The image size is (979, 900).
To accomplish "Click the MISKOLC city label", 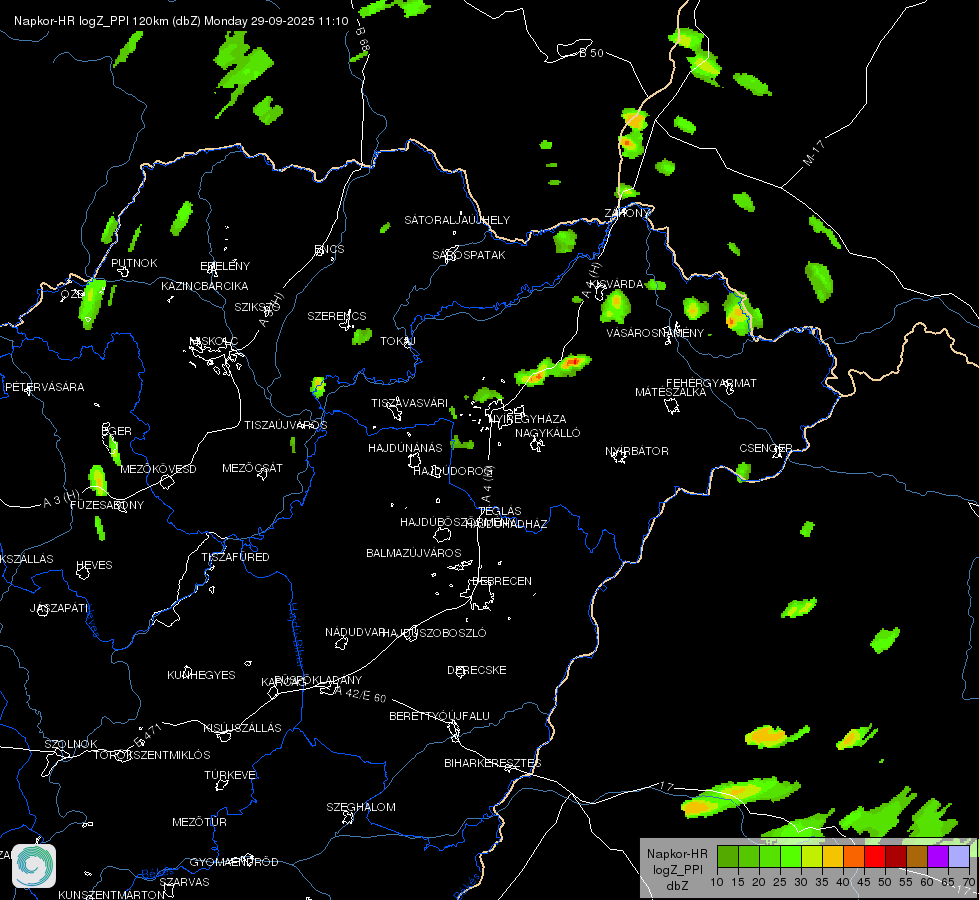I will coord(214,341).
